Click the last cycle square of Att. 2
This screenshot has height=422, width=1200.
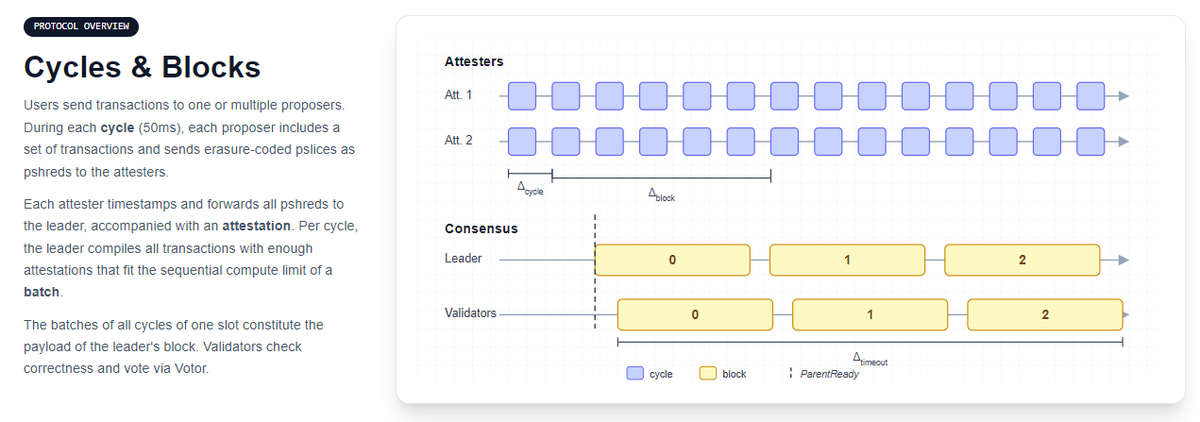[x=1090, y=141]
